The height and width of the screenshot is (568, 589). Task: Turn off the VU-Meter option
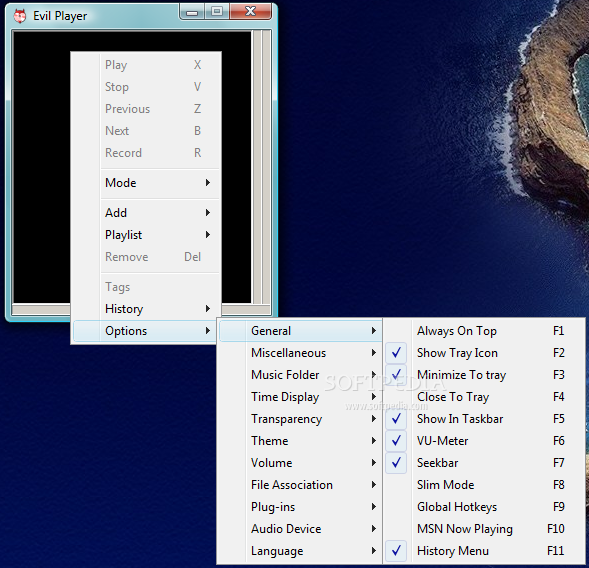pyautogui.click(x=485, y=441)
